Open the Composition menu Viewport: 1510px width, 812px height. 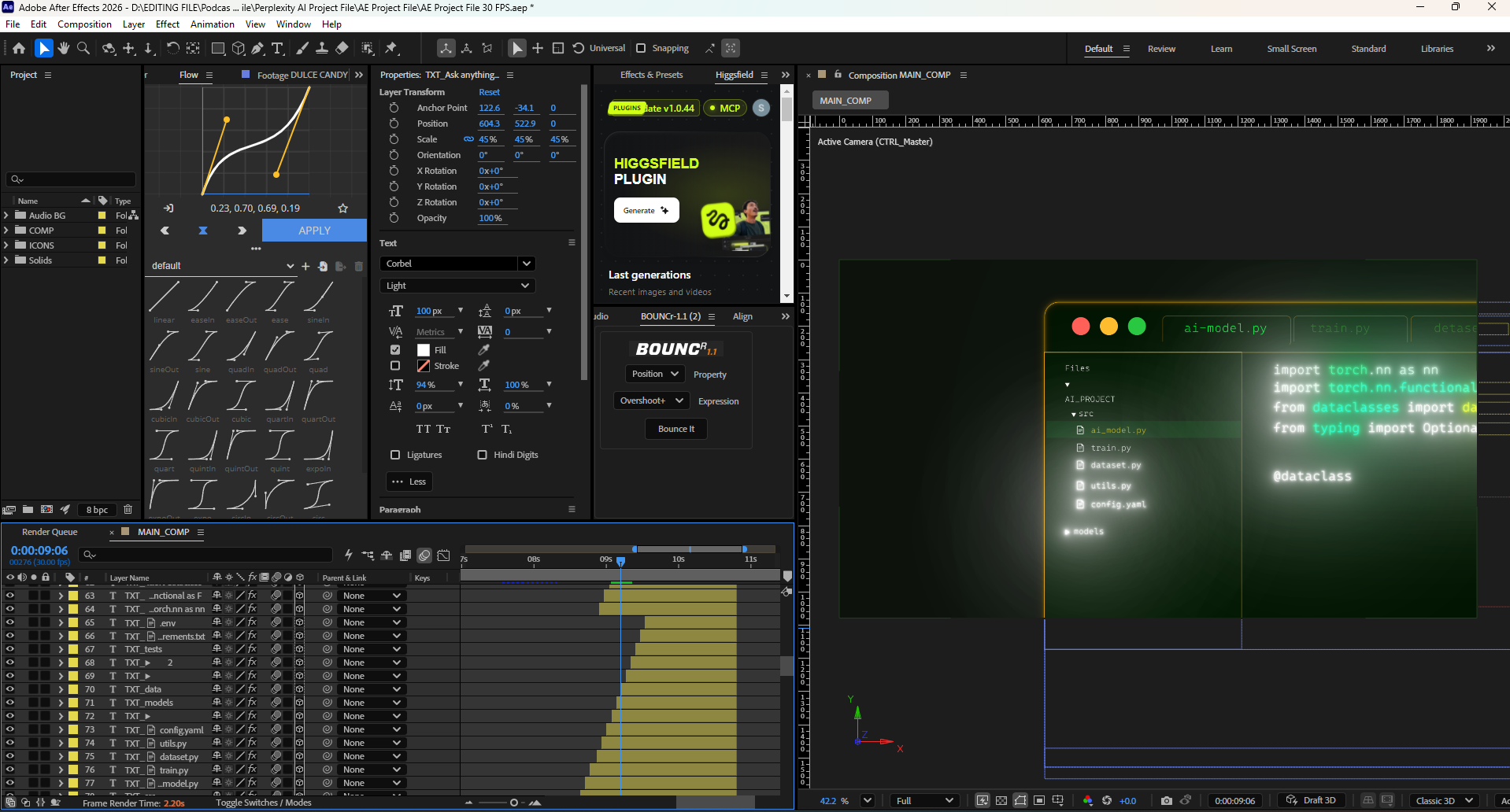[84, 24]
